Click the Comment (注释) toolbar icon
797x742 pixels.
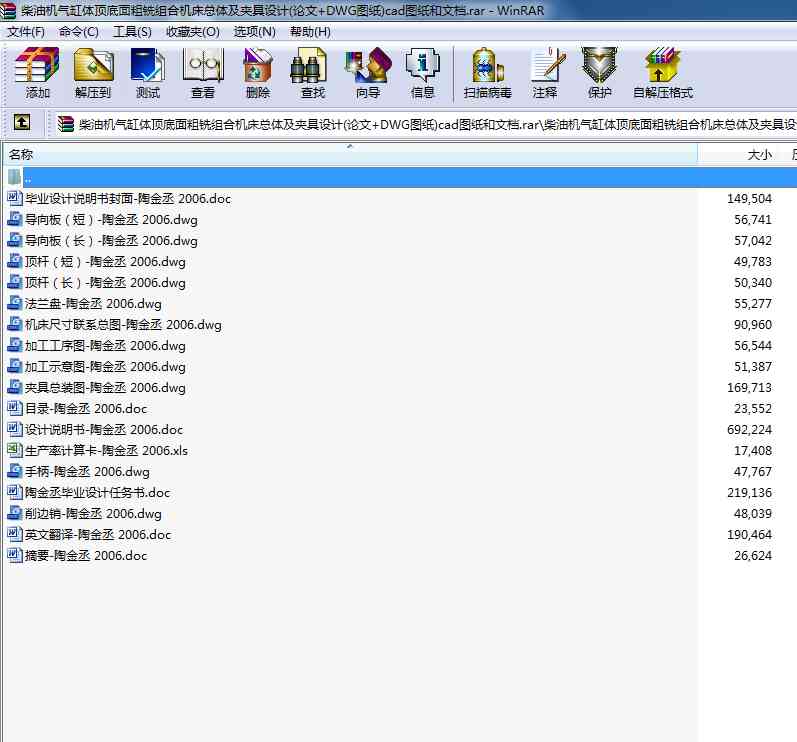click(545, 73)
